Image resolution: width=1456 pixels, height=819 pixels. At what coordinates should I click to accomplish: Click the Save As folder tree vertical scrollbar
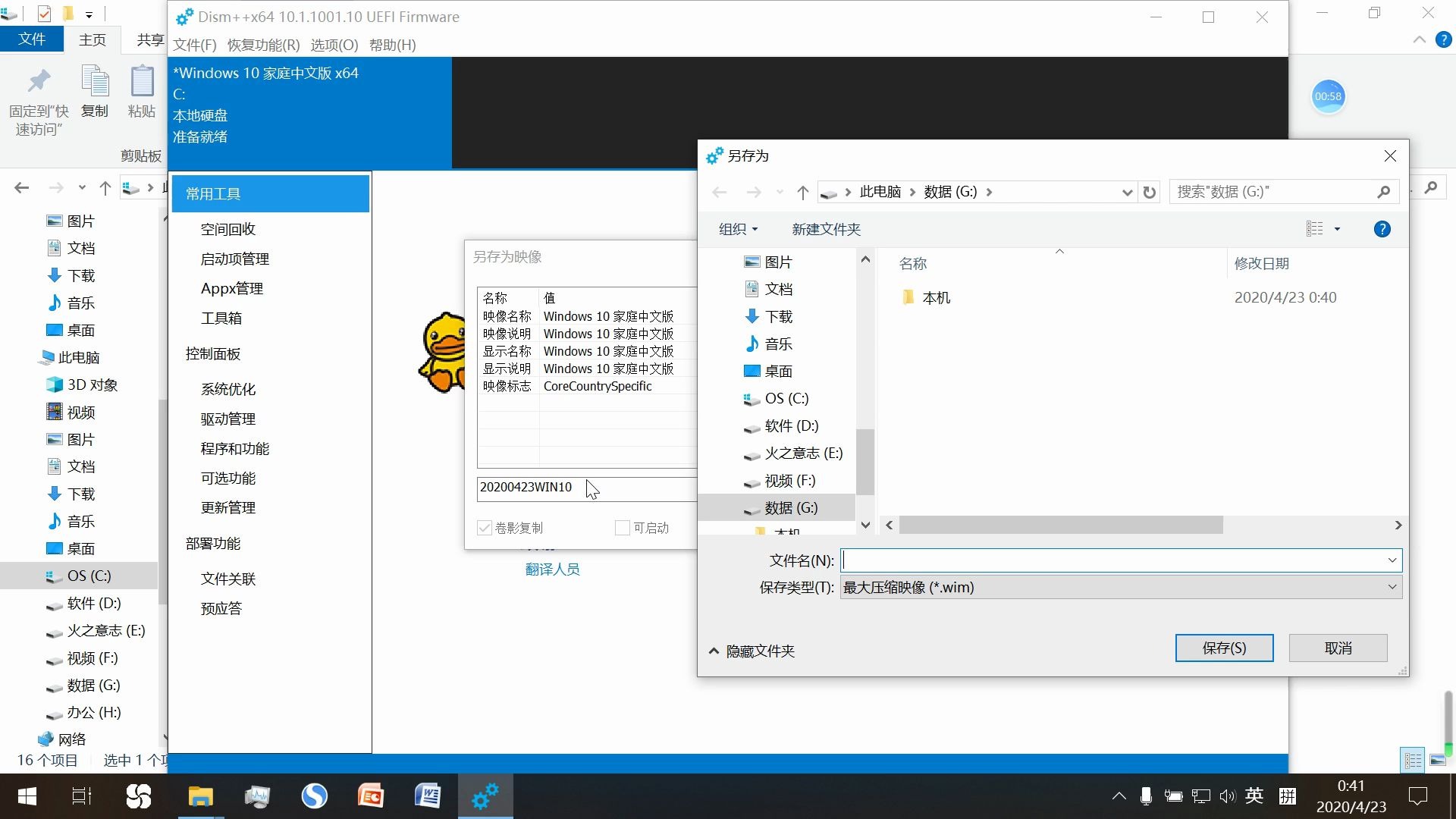point(865,461)
